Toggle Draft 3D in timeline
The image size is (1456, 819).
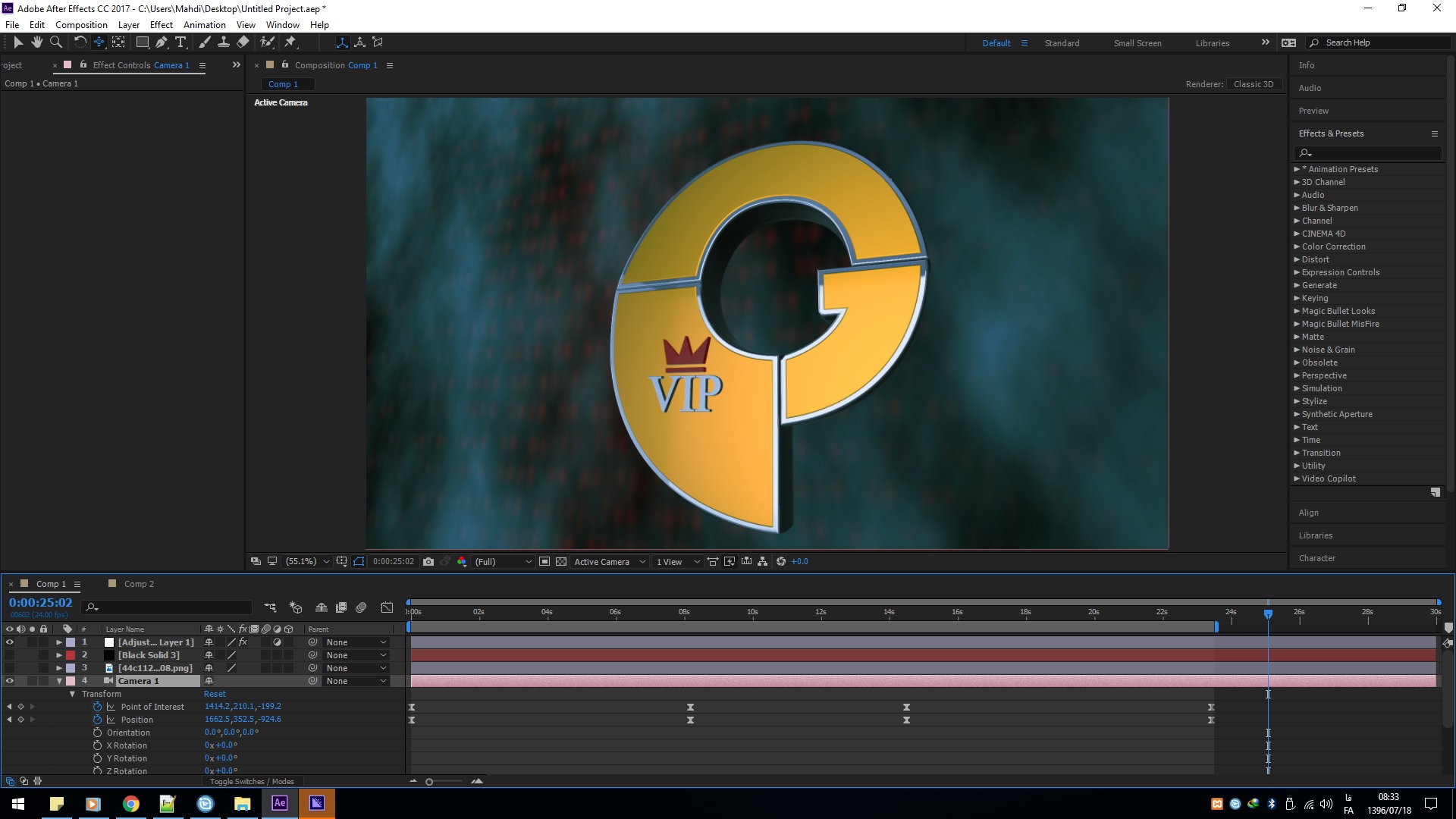[296, 607]
